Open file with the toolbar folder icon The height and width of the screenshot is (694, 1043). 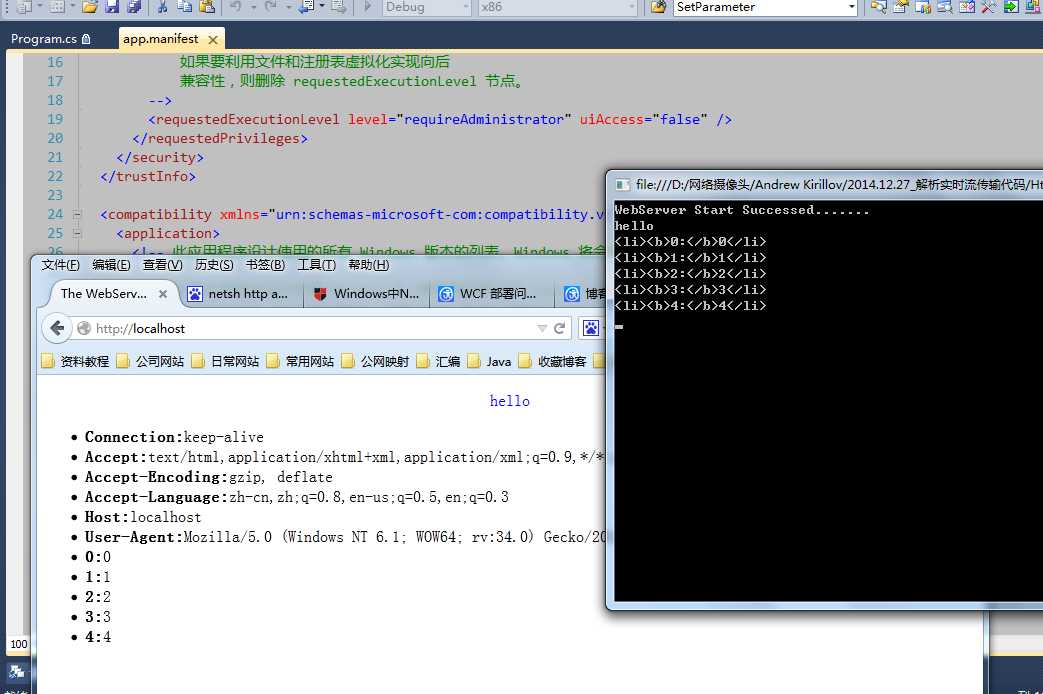click(x=90, y=7)
